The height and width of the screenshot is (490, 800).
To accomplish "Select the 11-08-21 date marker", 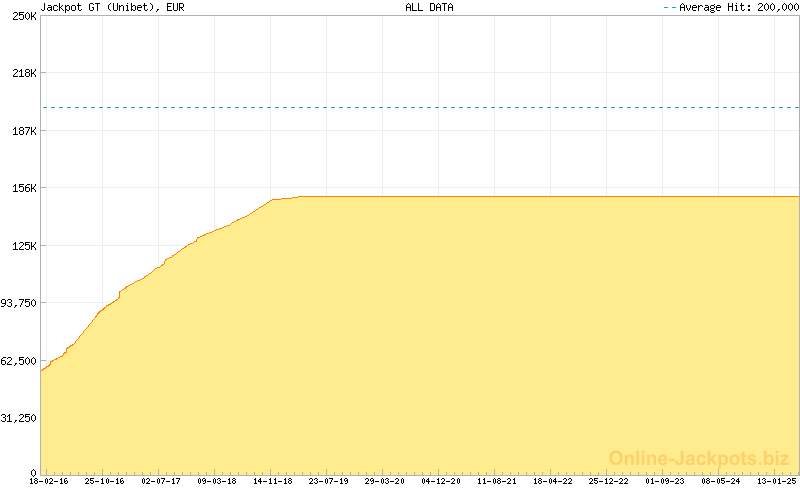I will pos(497,482).
